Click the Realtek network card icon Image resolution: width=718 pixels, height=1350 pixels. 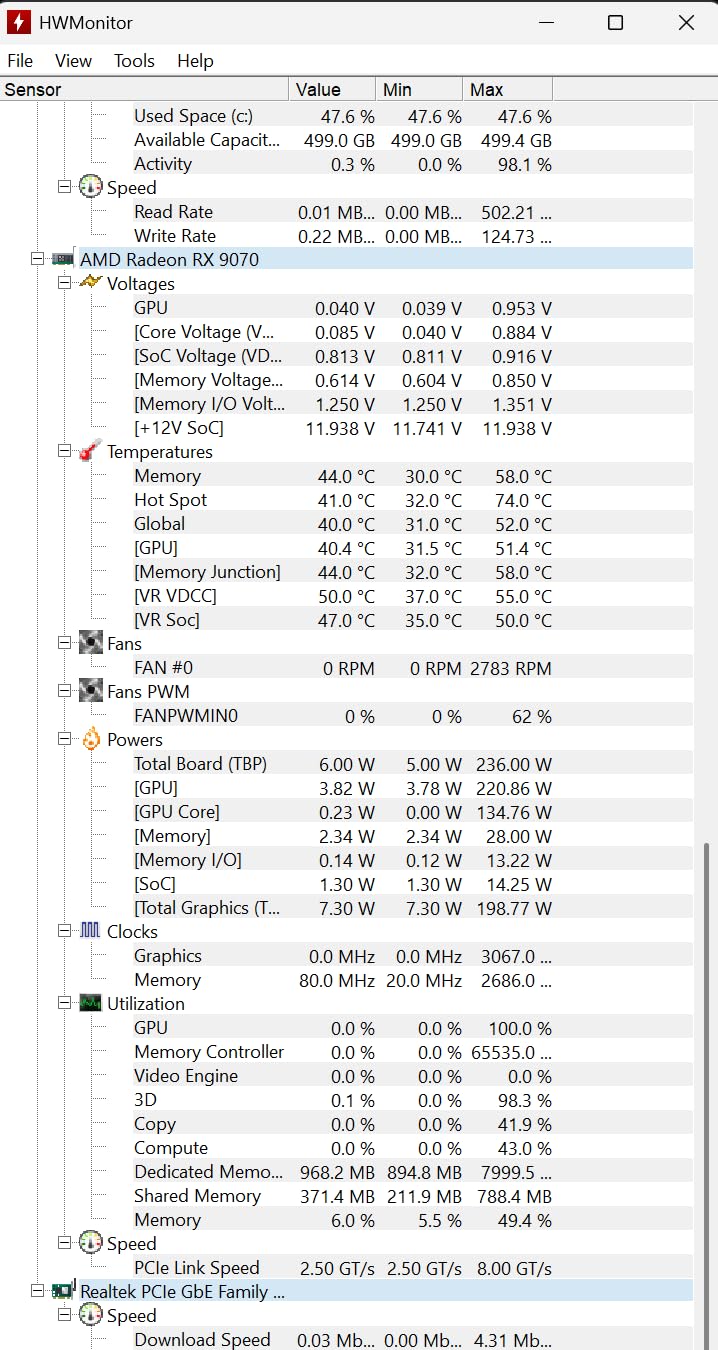(64, 1290)
